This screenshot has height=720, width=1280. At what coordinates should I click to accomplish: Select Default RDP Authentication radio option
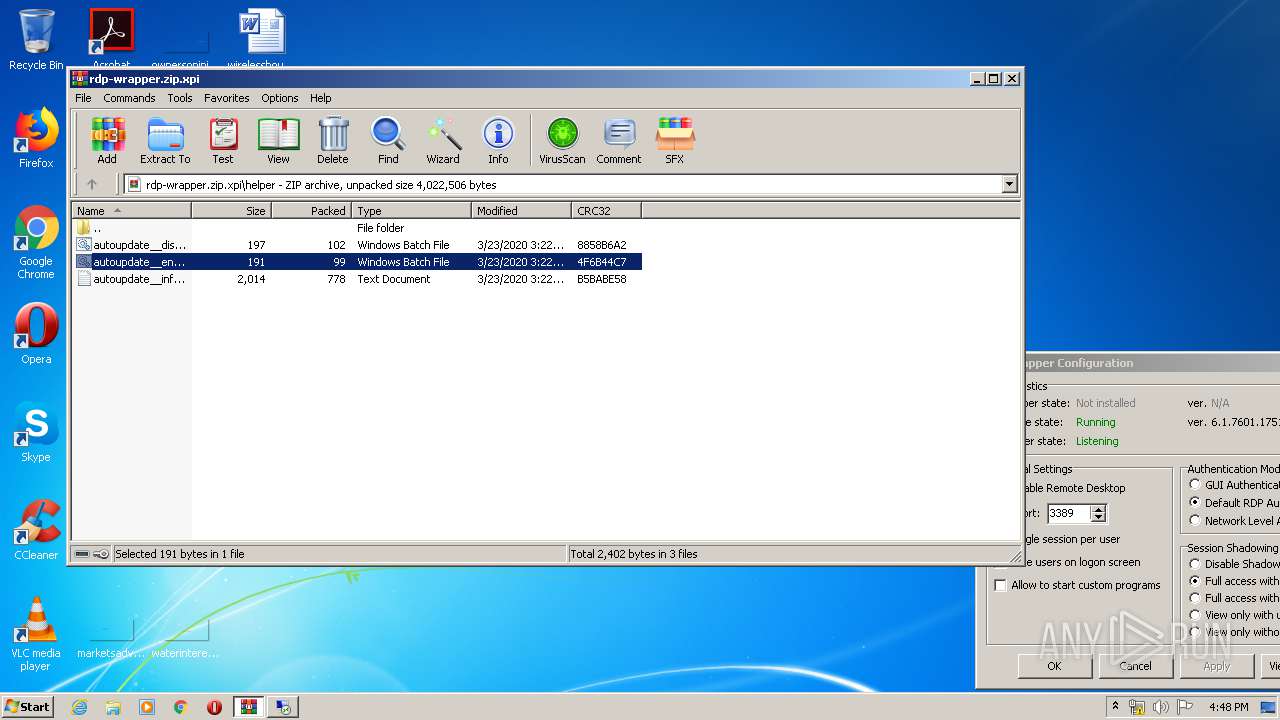point(1195,502)
